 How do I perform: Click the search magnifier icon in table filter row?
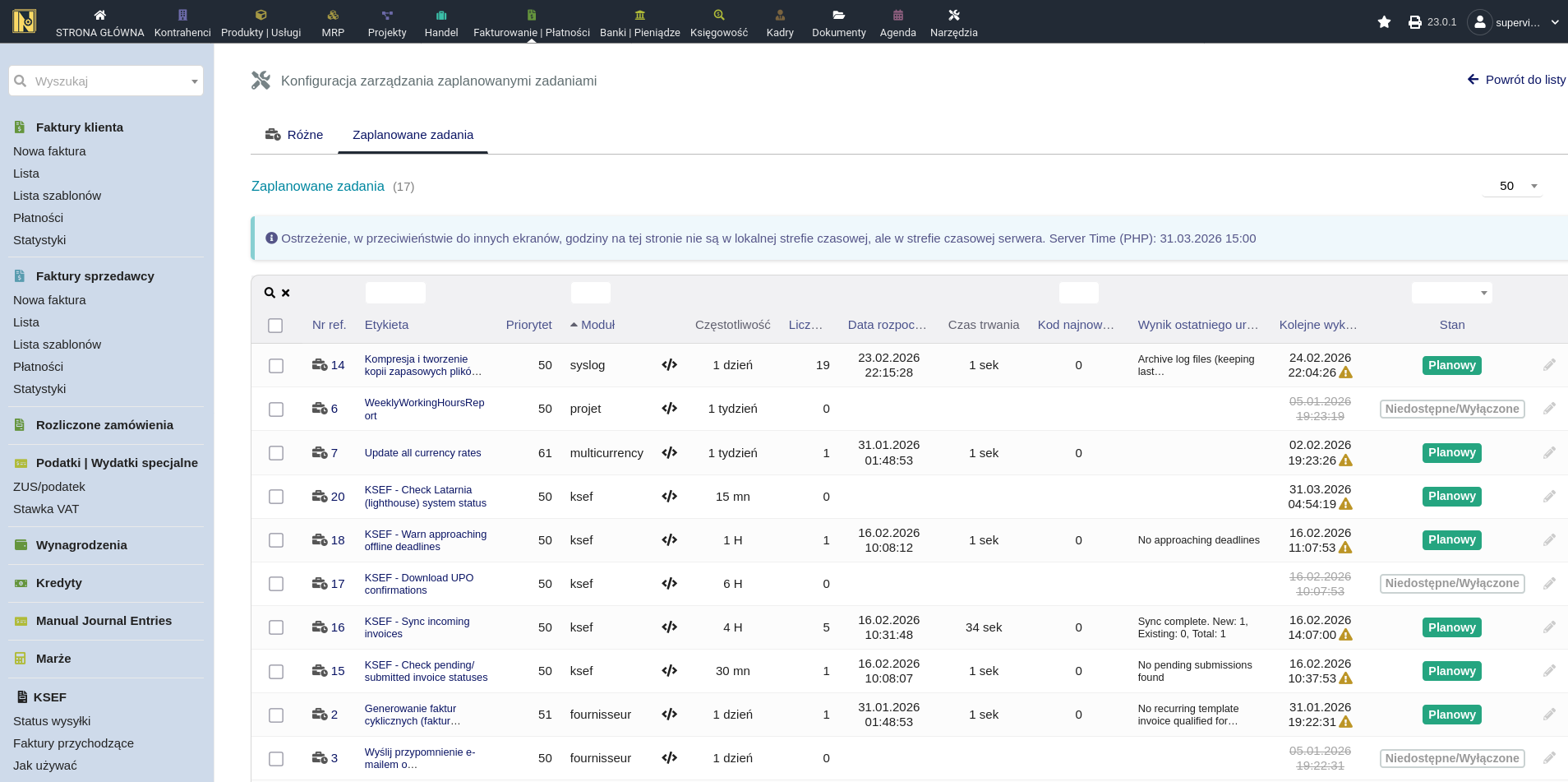(270, 293)
